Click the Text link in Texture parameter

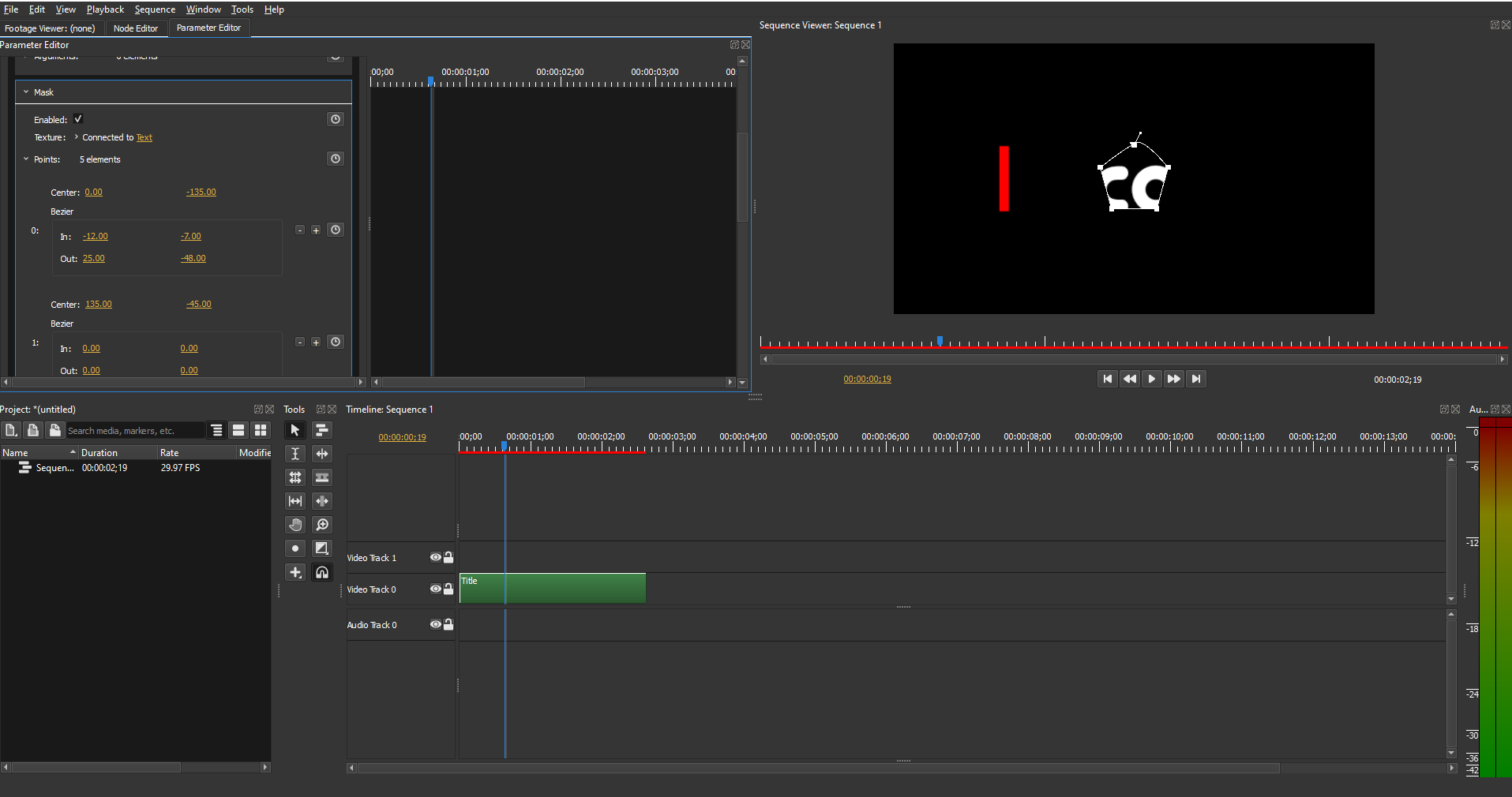coord(144,137)
